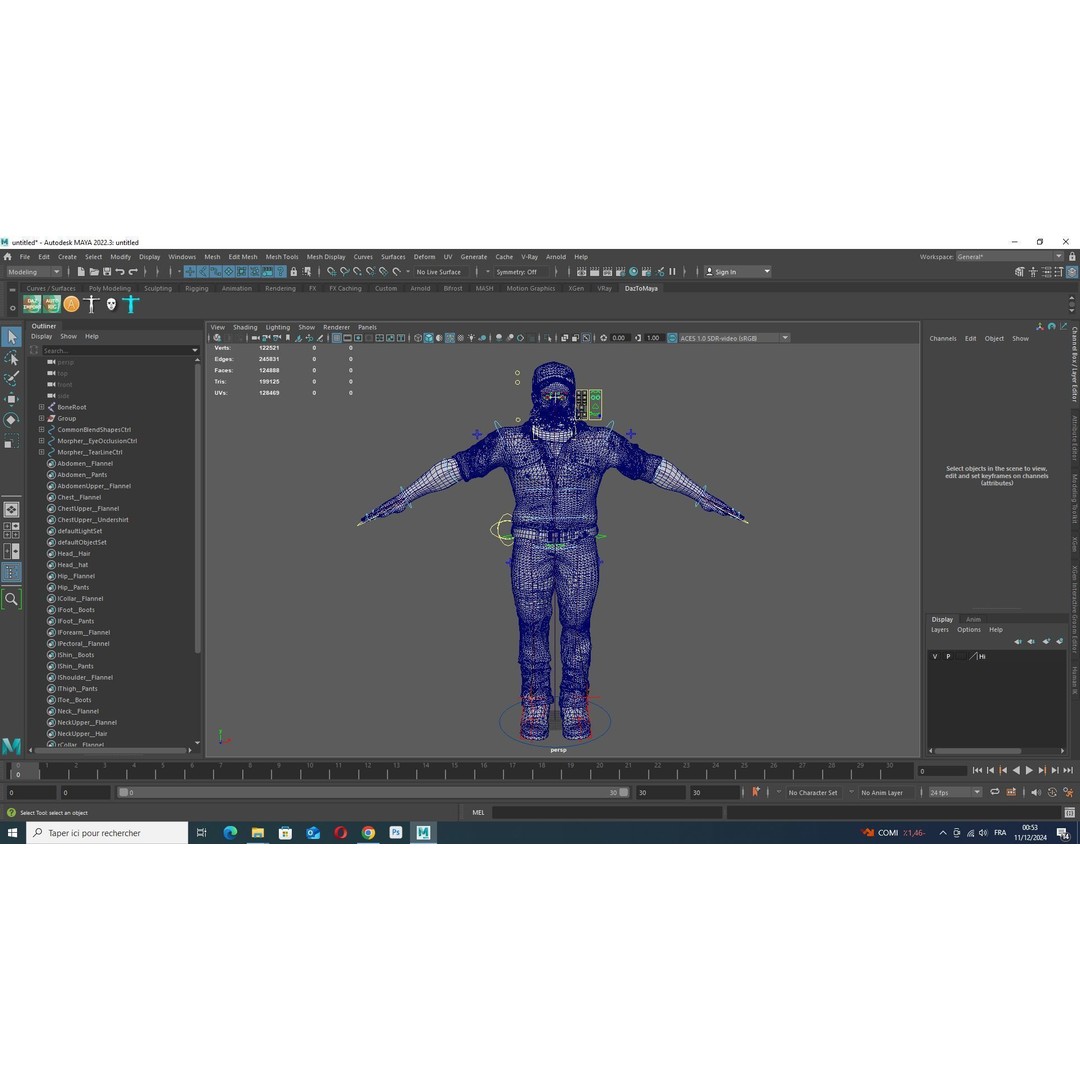Open the Mesh Tools menu
Image resolution: width=1080 pixels, height=1080 pixels.
pos(282,257)
